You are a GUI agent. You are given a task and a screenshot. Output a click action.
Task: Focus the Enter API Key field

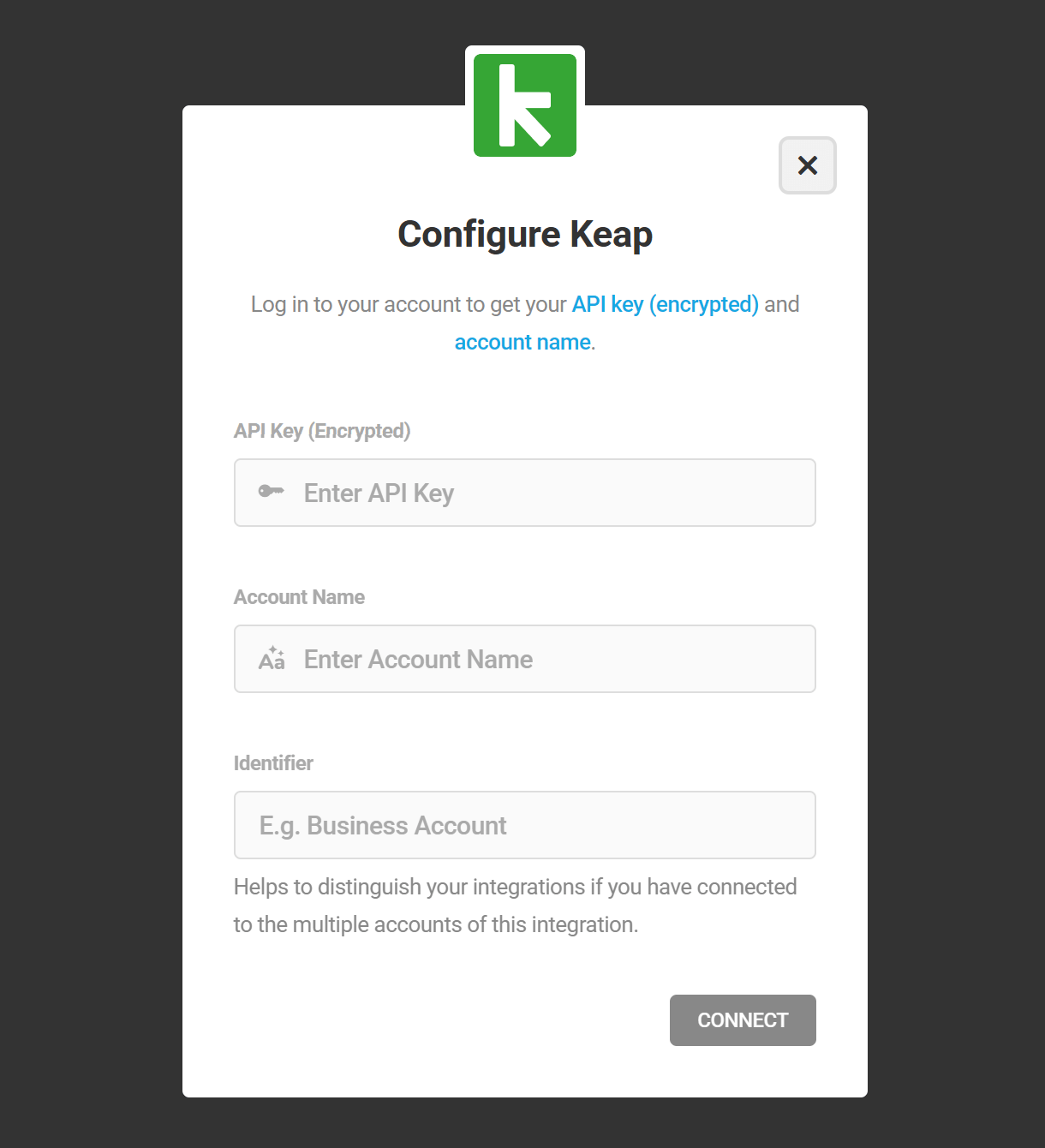click(x=525, y=493)
